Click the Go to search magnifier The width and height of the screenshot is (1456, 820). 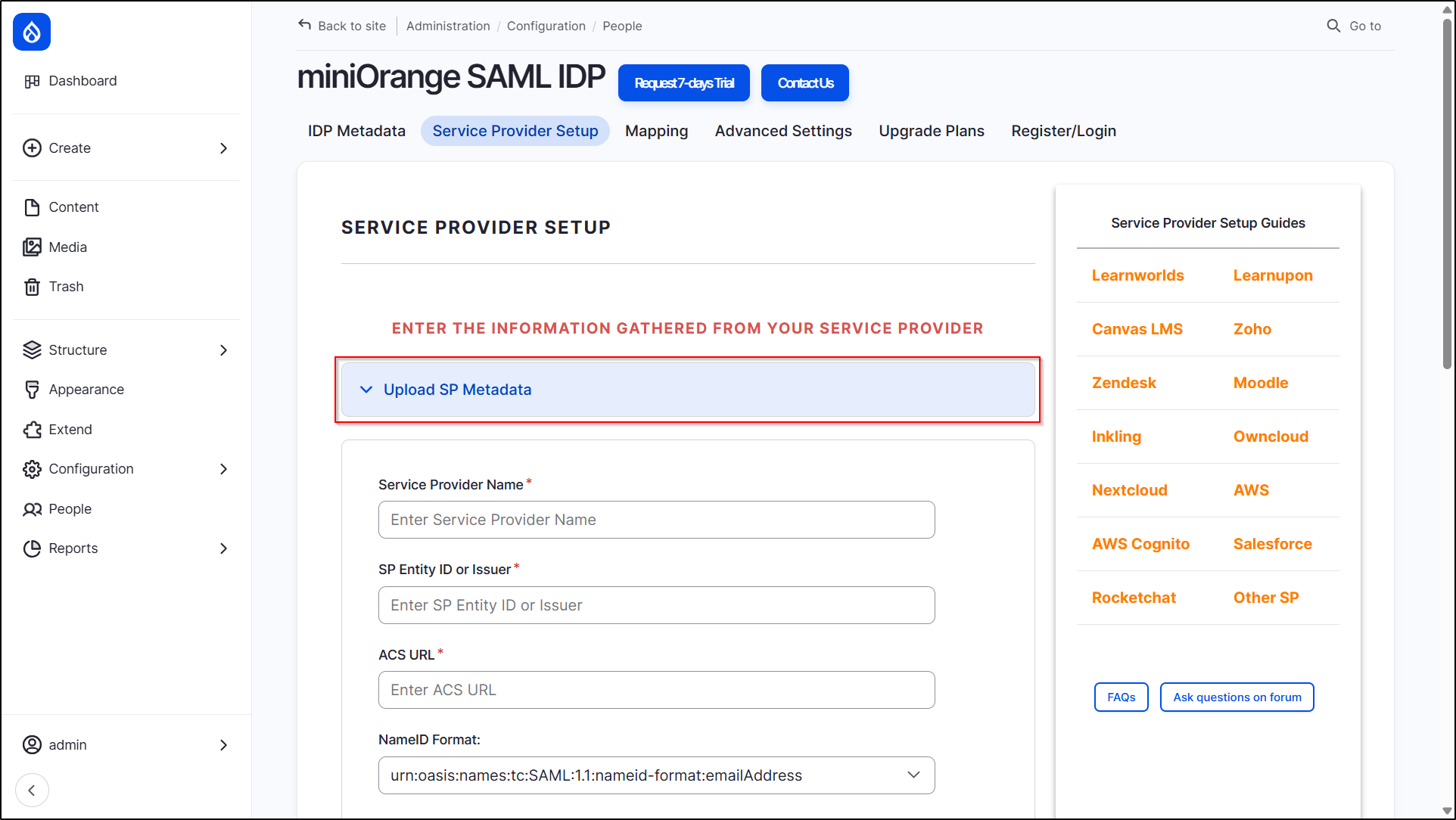tap(1333, 25)
